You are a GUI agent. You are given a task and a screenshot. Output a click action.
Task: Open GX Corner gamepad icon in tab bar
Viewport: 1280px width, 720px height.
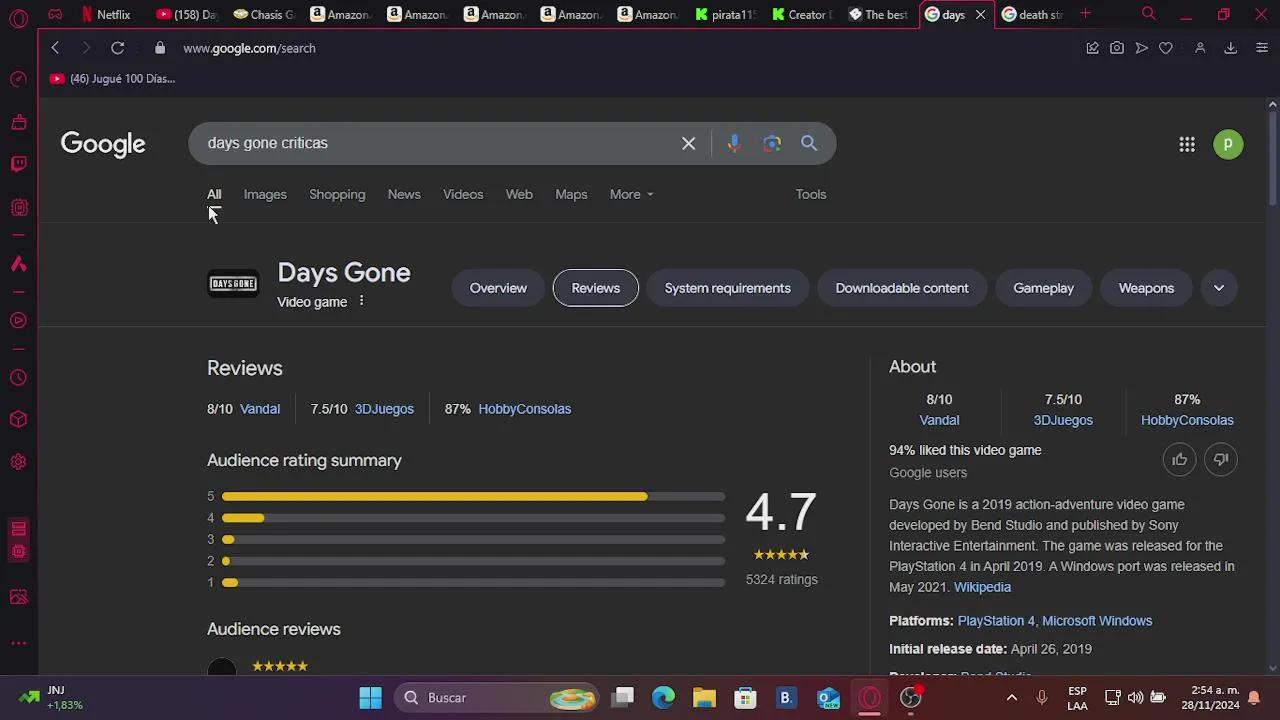pyautogui.click(x=55, y=15)
